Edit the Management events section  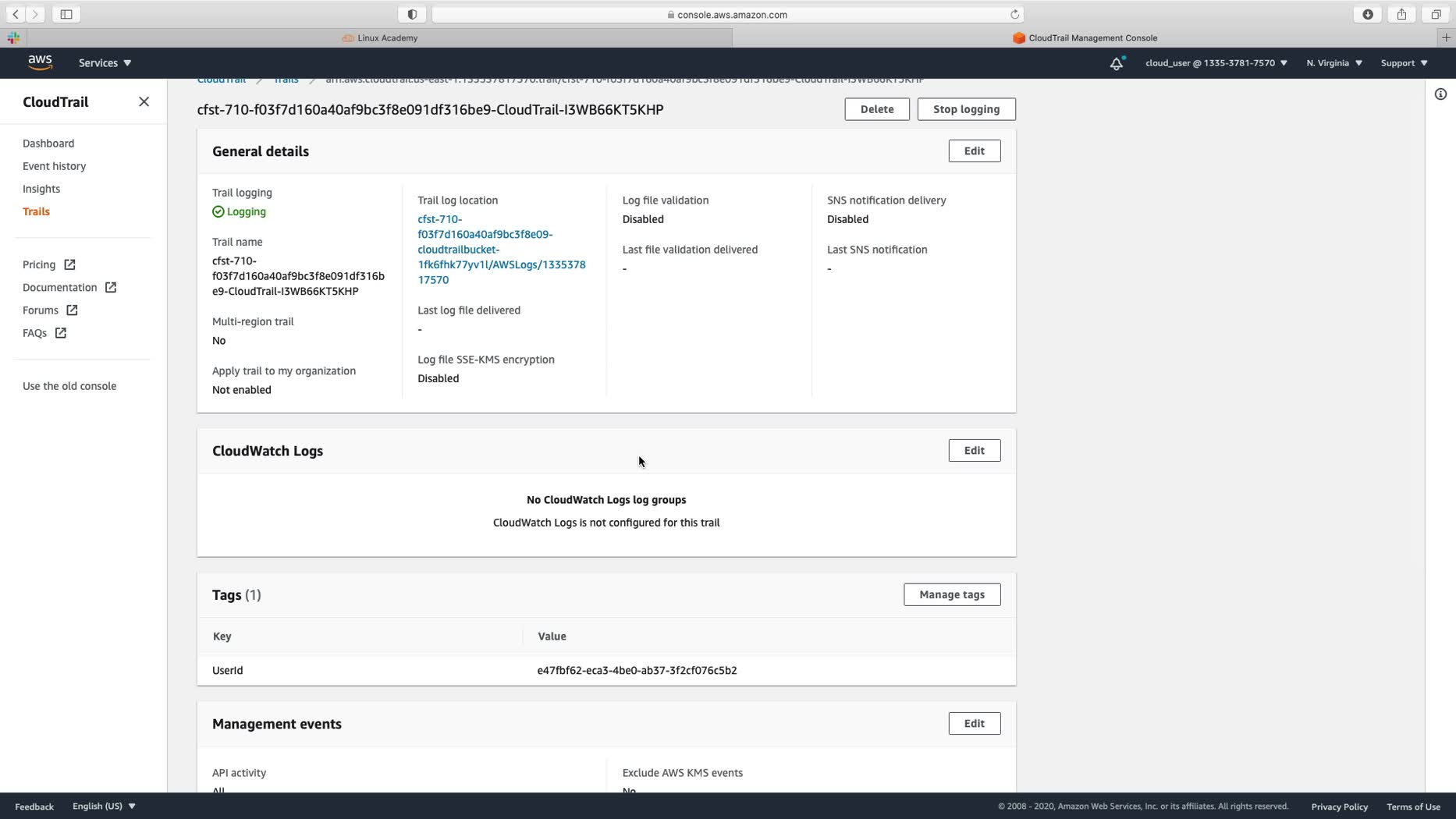click(x=974, y=724)
